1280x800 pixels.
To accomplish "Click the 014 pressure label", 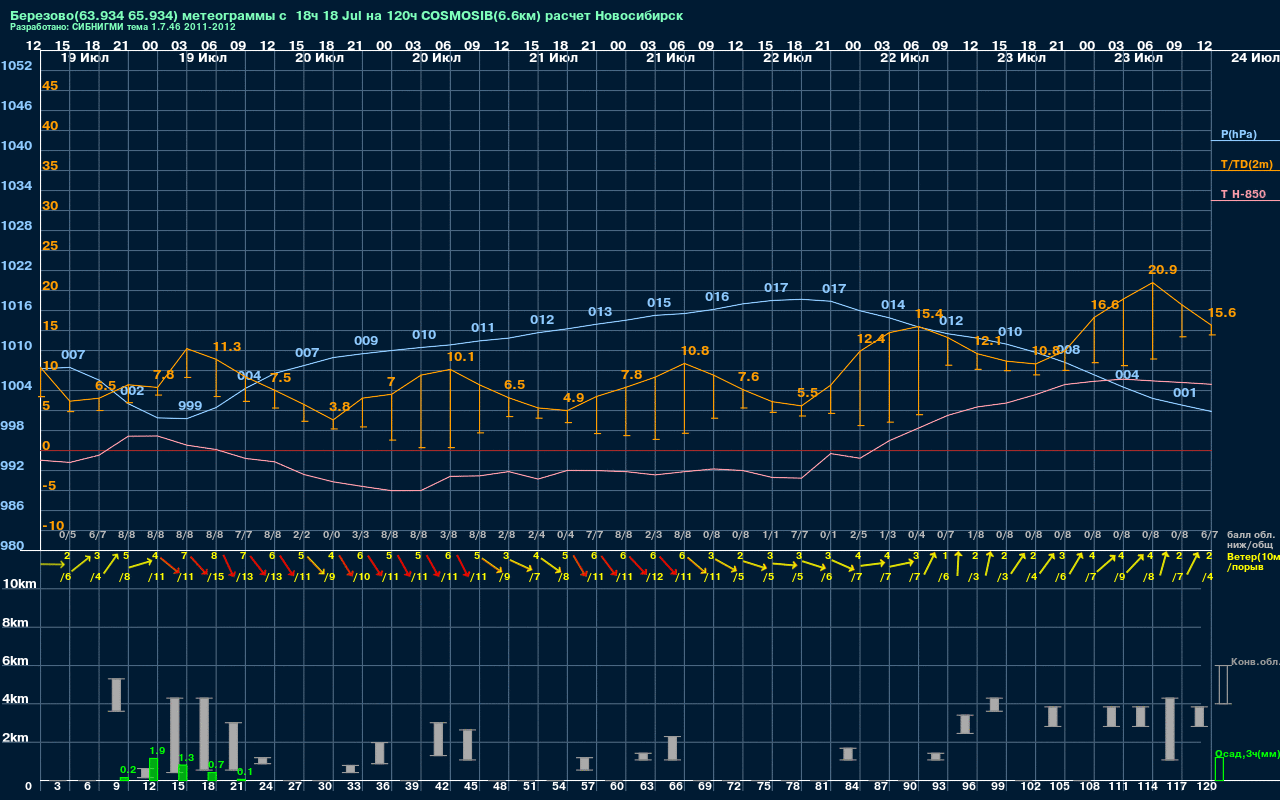I will pyautogui.click(x=893, y=305).
